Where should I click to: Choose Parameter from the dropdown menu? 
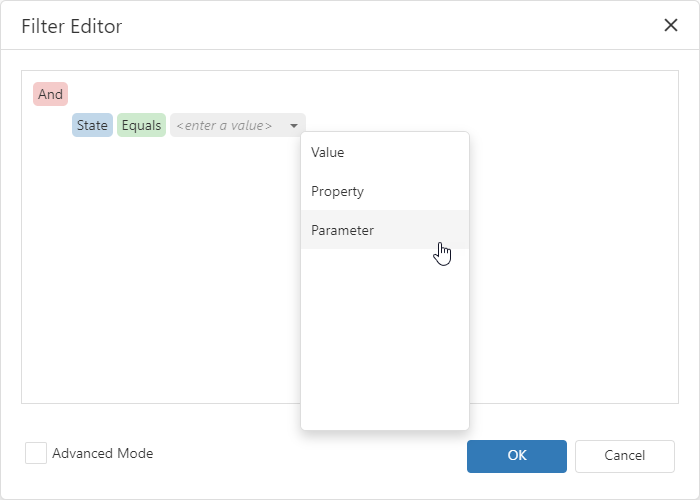[x=385, y=230]
